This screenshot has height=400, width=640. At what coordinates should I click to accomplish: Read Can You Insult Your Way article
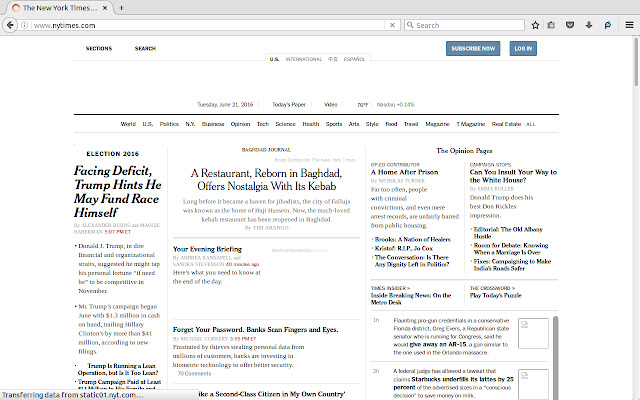pyautogui.click(x=513, y=176)
